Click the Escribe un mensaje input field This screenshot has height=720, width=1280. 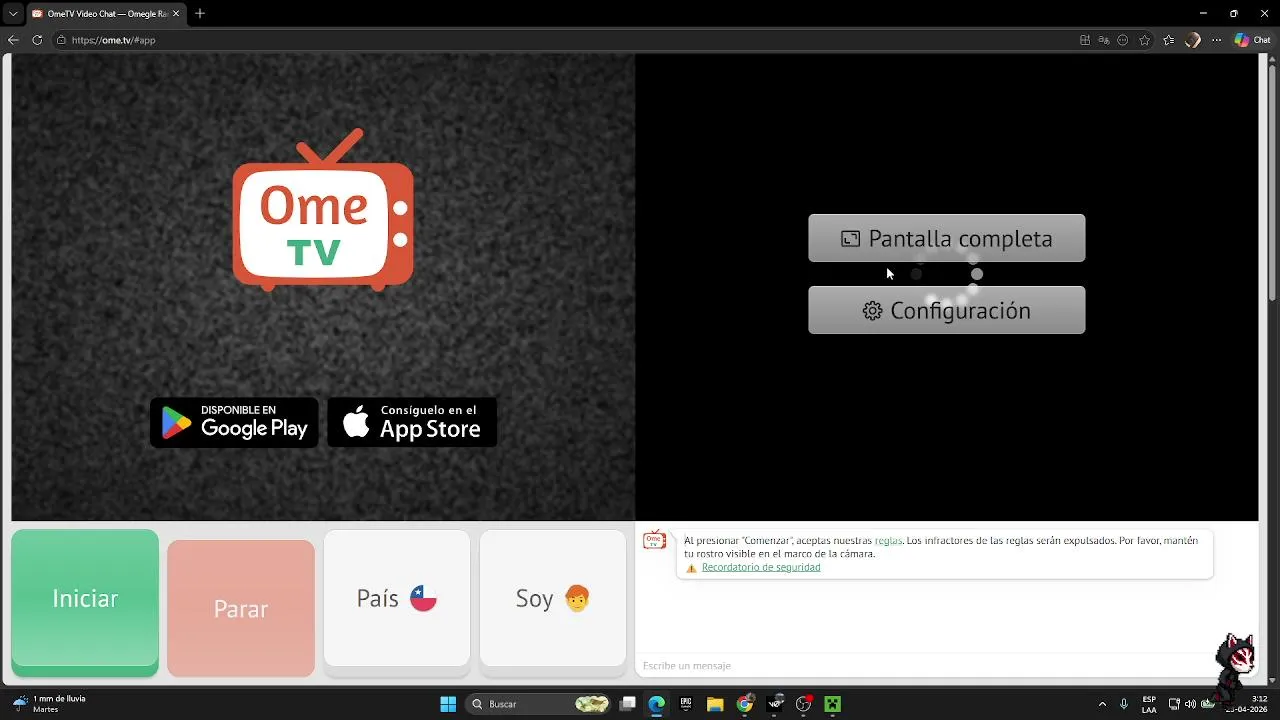pyautogui.click(x=925, y=665)
